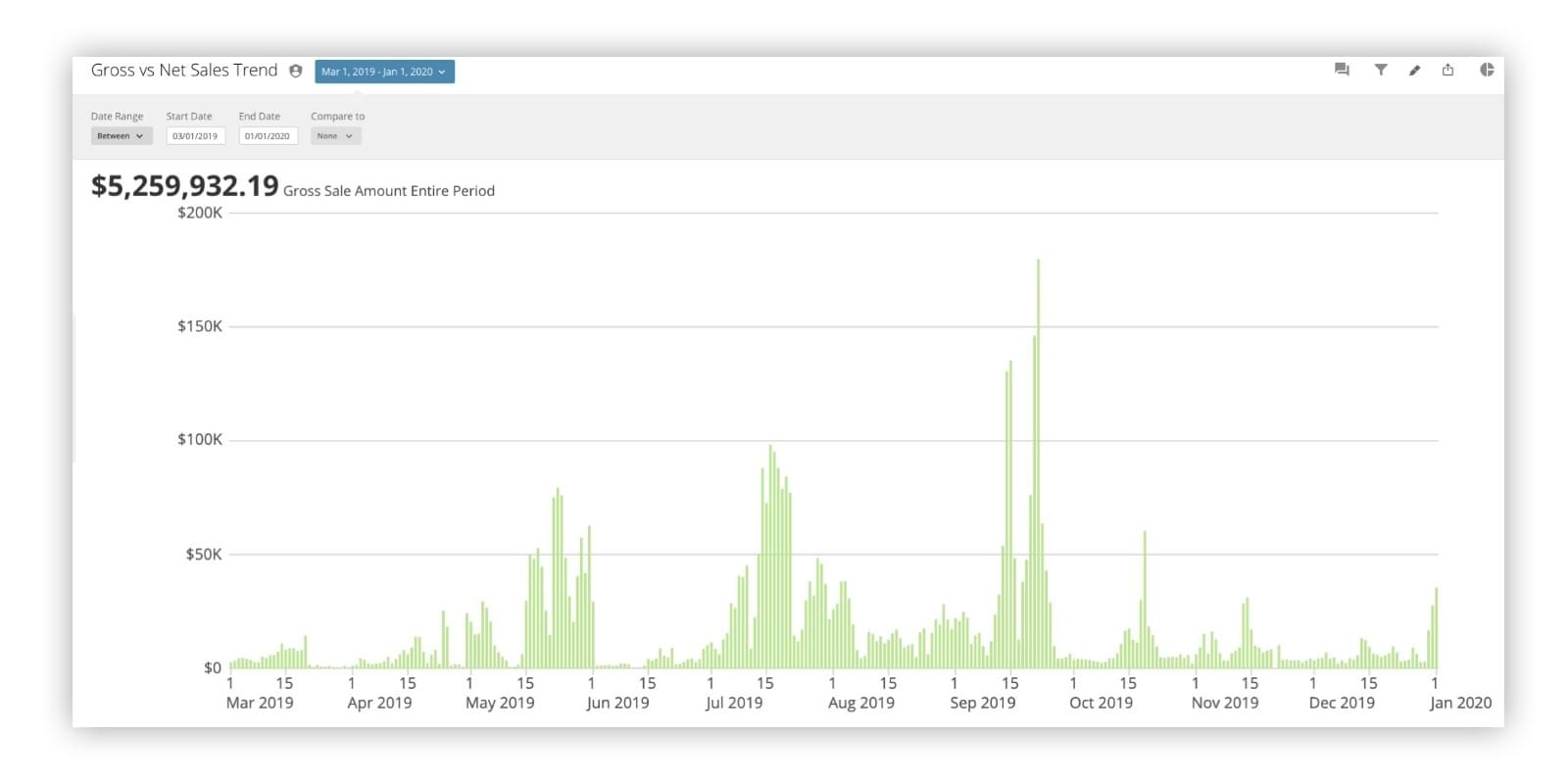This screenshot has width=1568, height=784.
Task: Click the filter funnel icon
Action: [1380, 70]
